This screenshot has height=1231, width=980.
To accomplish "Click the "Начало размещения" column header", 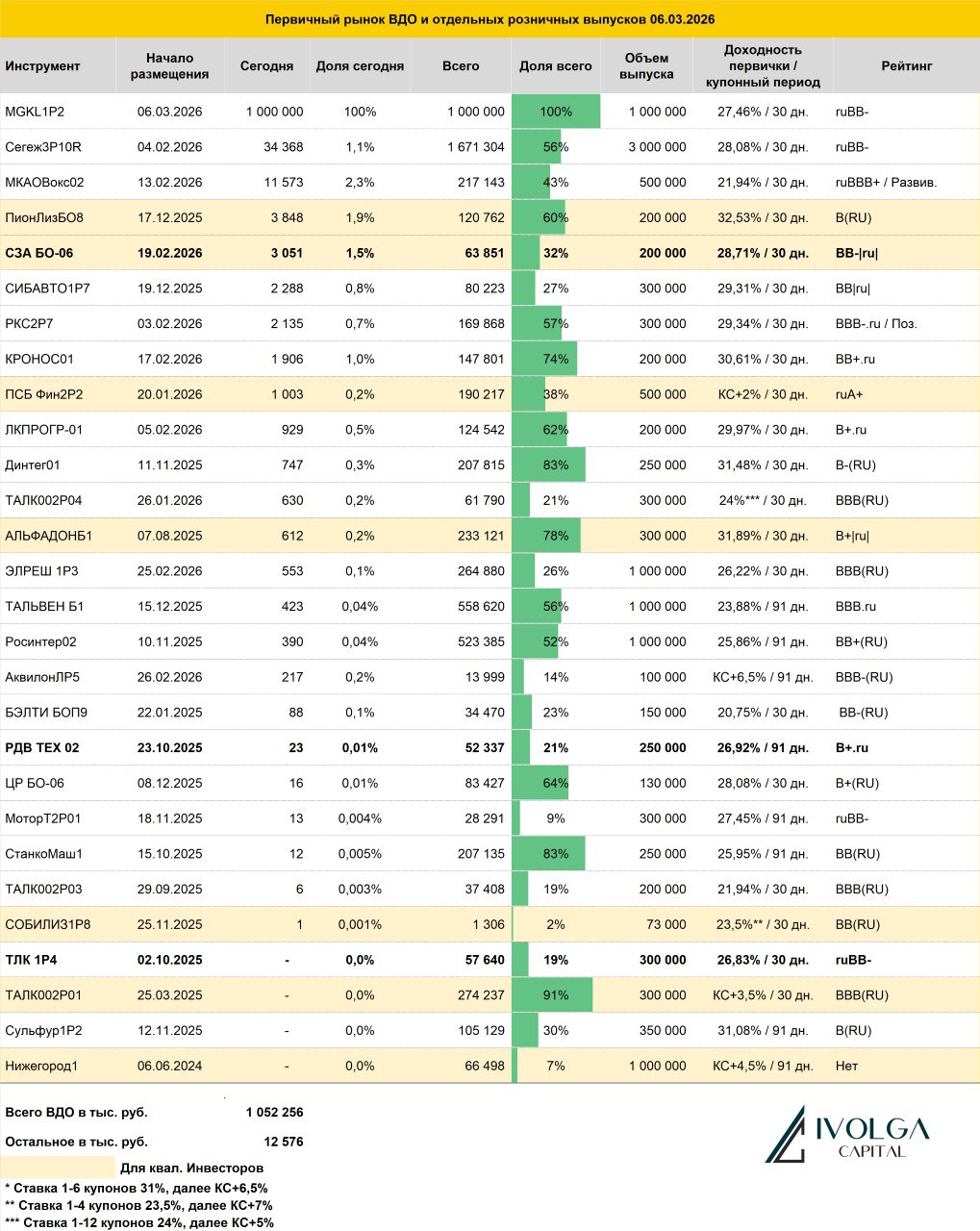I will [170, 66].
